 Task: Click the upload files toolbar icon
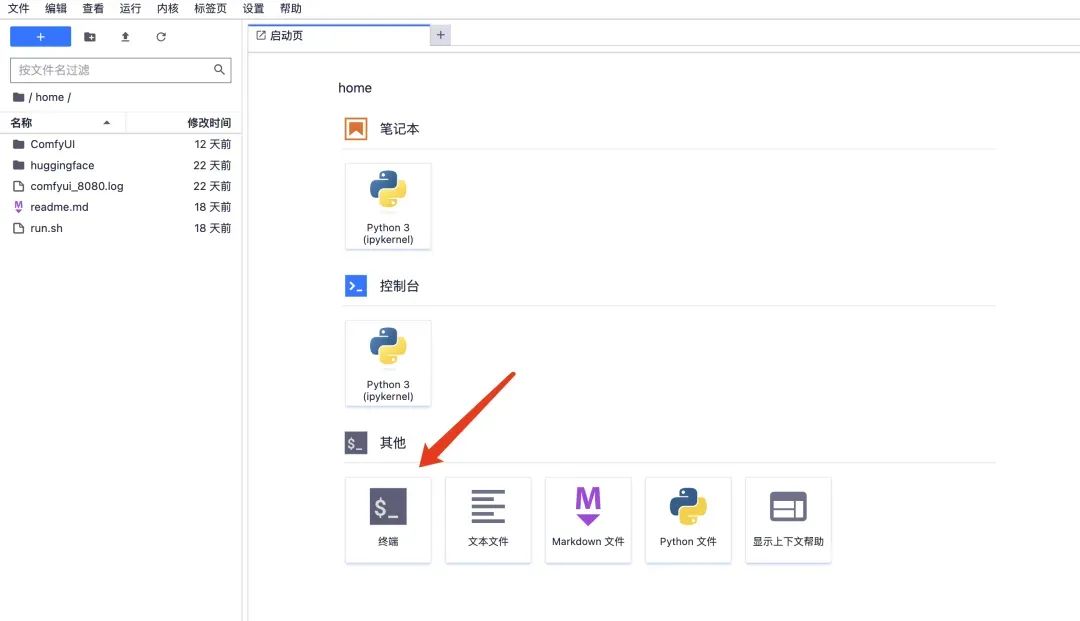coord(125,37)
